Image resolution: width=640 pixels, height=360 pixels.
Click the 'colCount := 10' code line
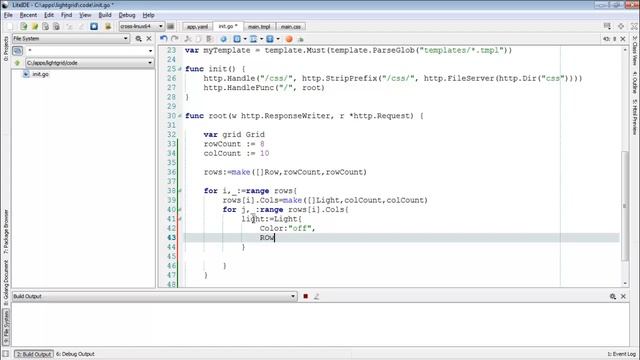point(236,153)
